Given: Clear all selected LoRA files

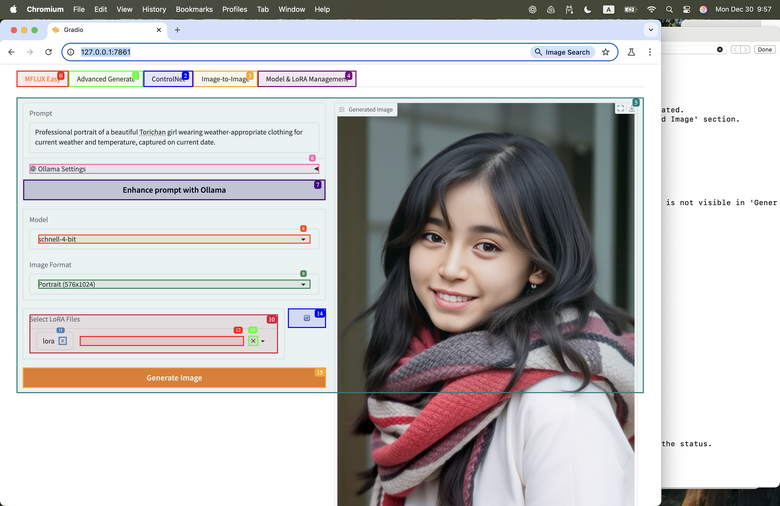Looking at the screenshot, I should [253, 341].
